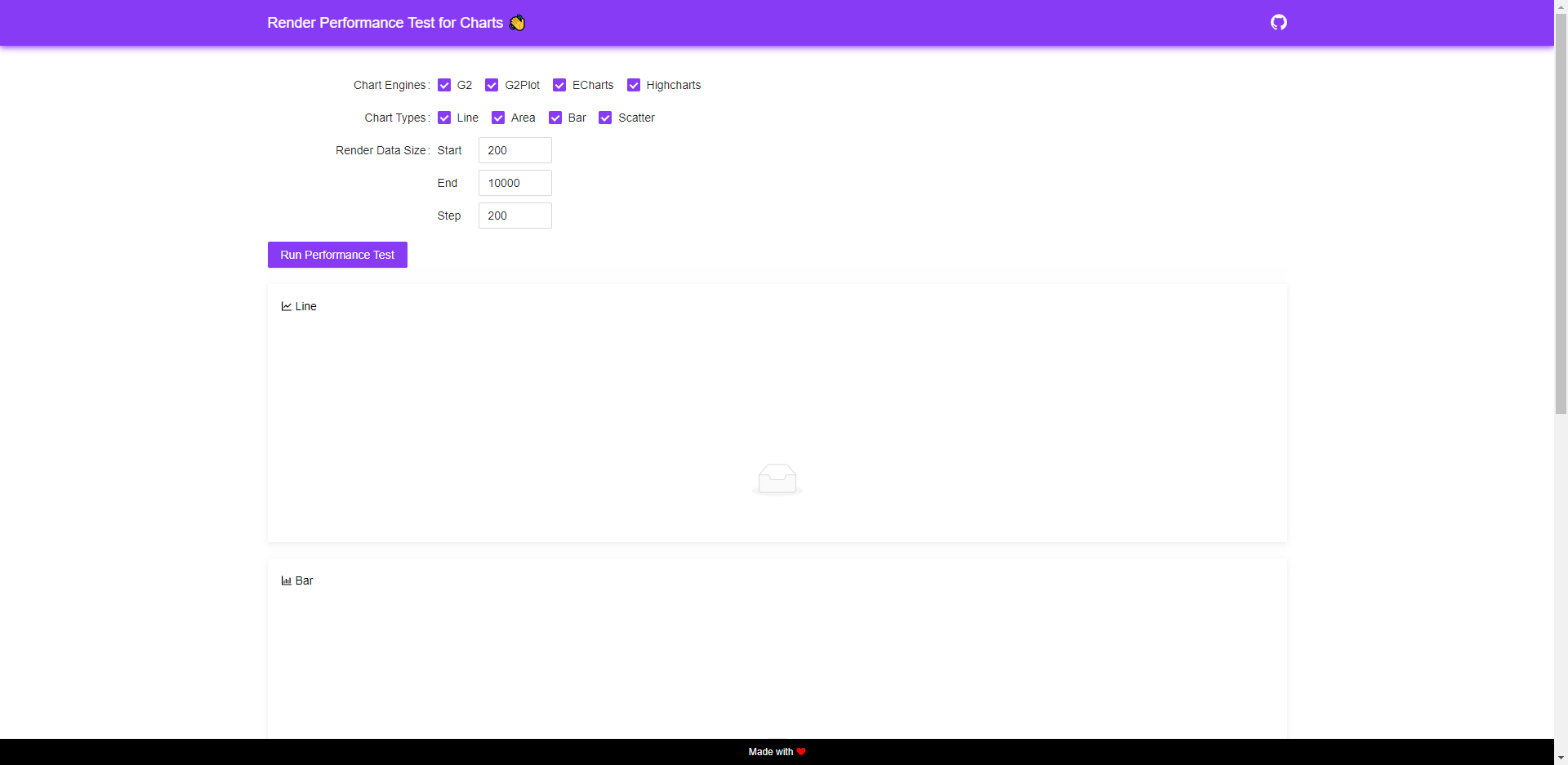Toggle the Highcharts engine checkbox
Image resolution: width=1568 pixels, height=765 pixels.
pyautogui.click(x=634, y=85)
